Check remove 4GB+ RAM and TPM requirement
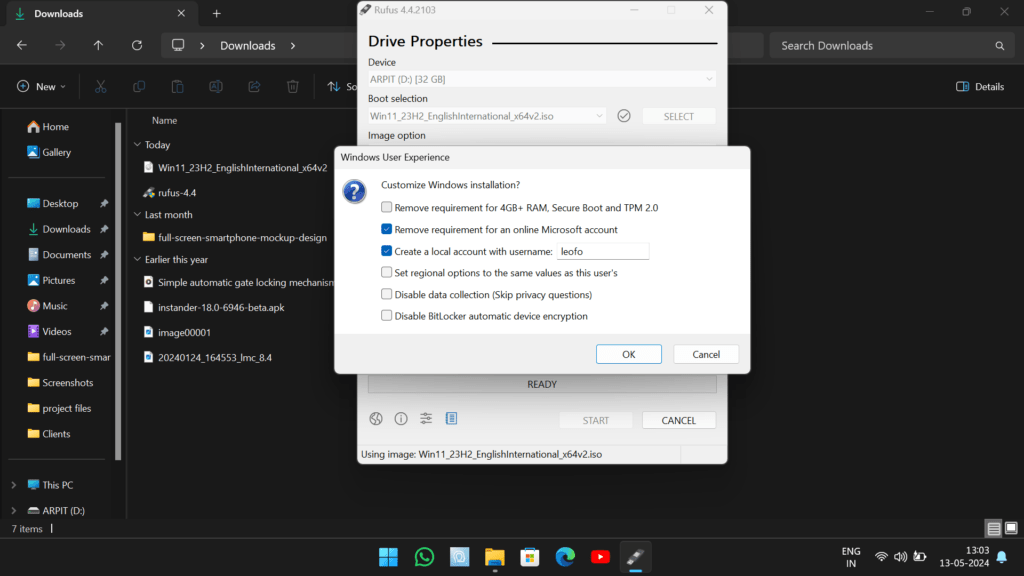The width and height of the screenshot is (1024, 576). 387,207
